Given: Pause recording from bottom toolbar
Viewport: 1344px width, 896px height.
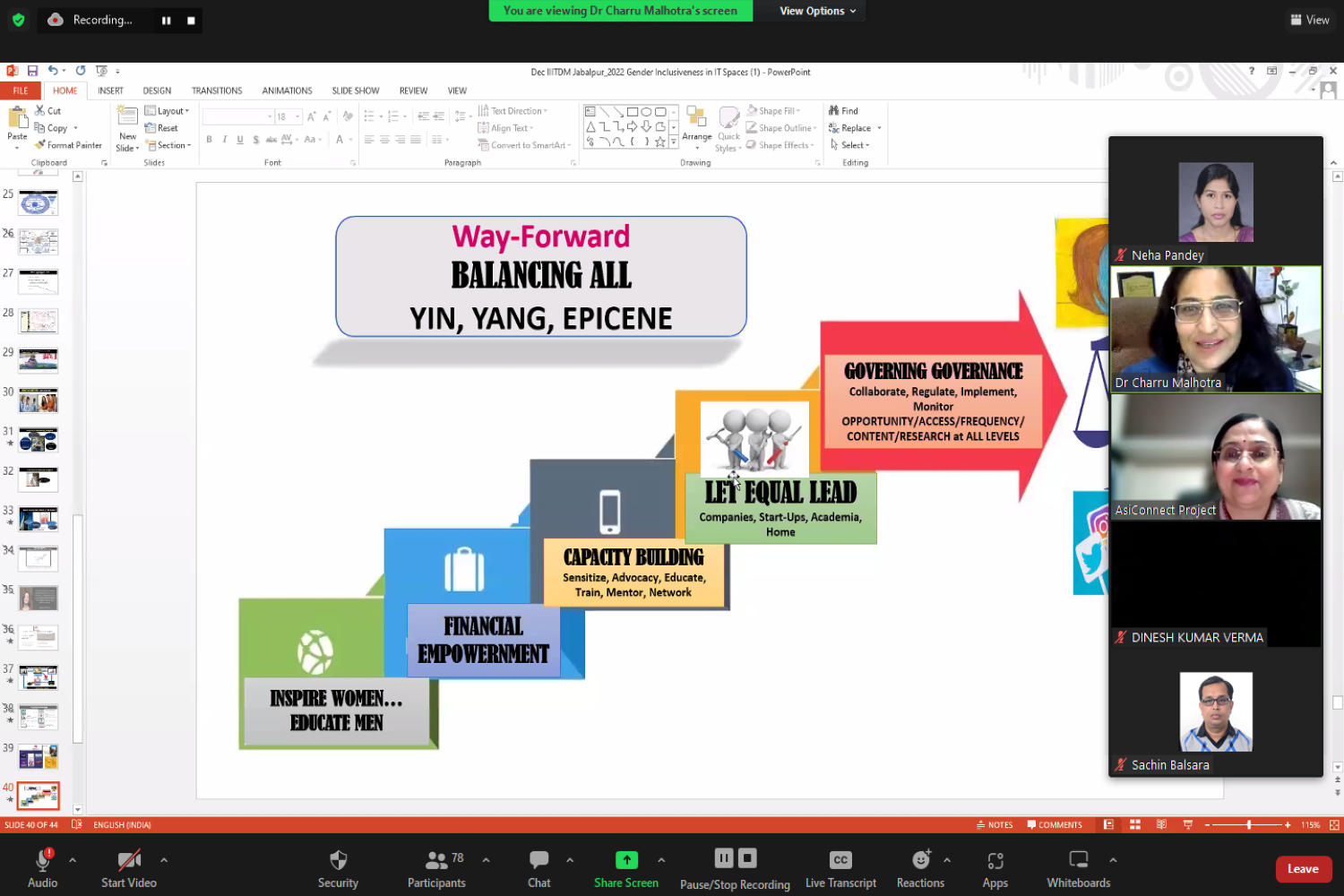Looking at the screenshot, I should pos(724,858).
